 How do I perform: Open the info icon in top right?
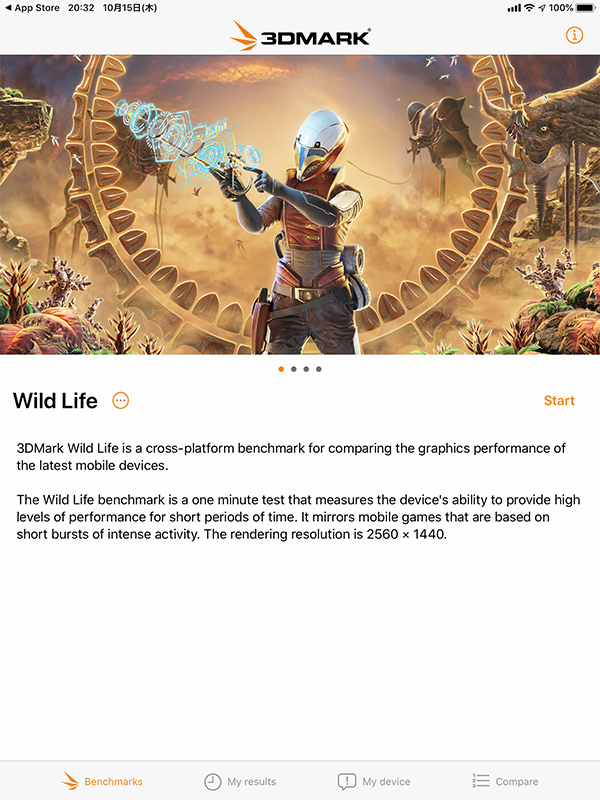(574, 35)
